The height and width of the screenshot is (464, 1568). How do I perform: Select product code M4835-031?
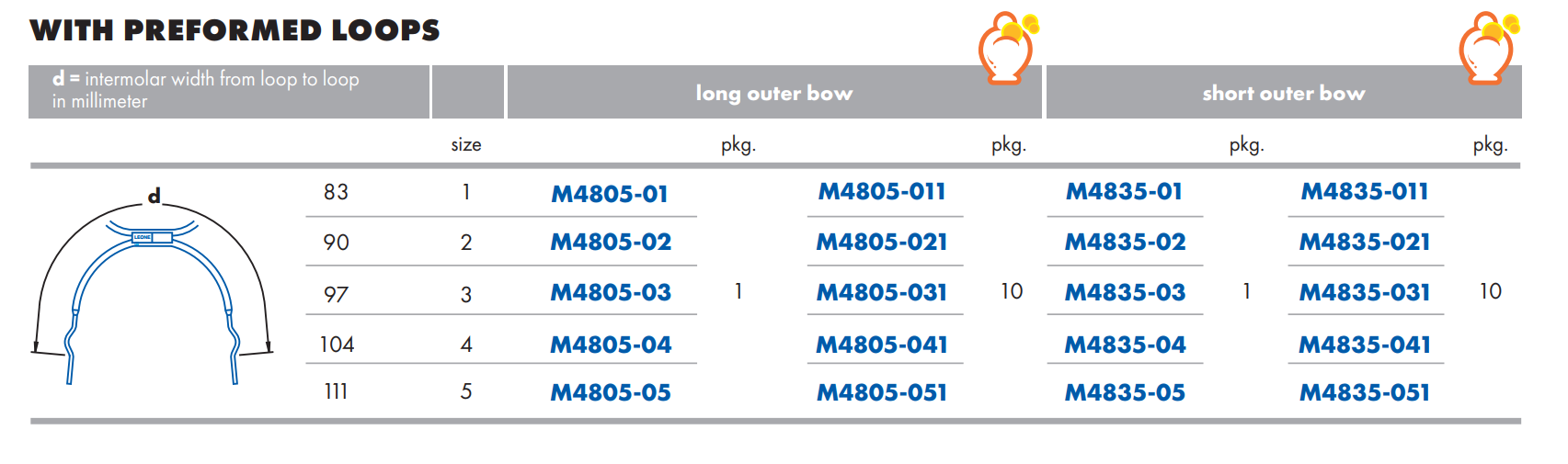click(1365, 293)
